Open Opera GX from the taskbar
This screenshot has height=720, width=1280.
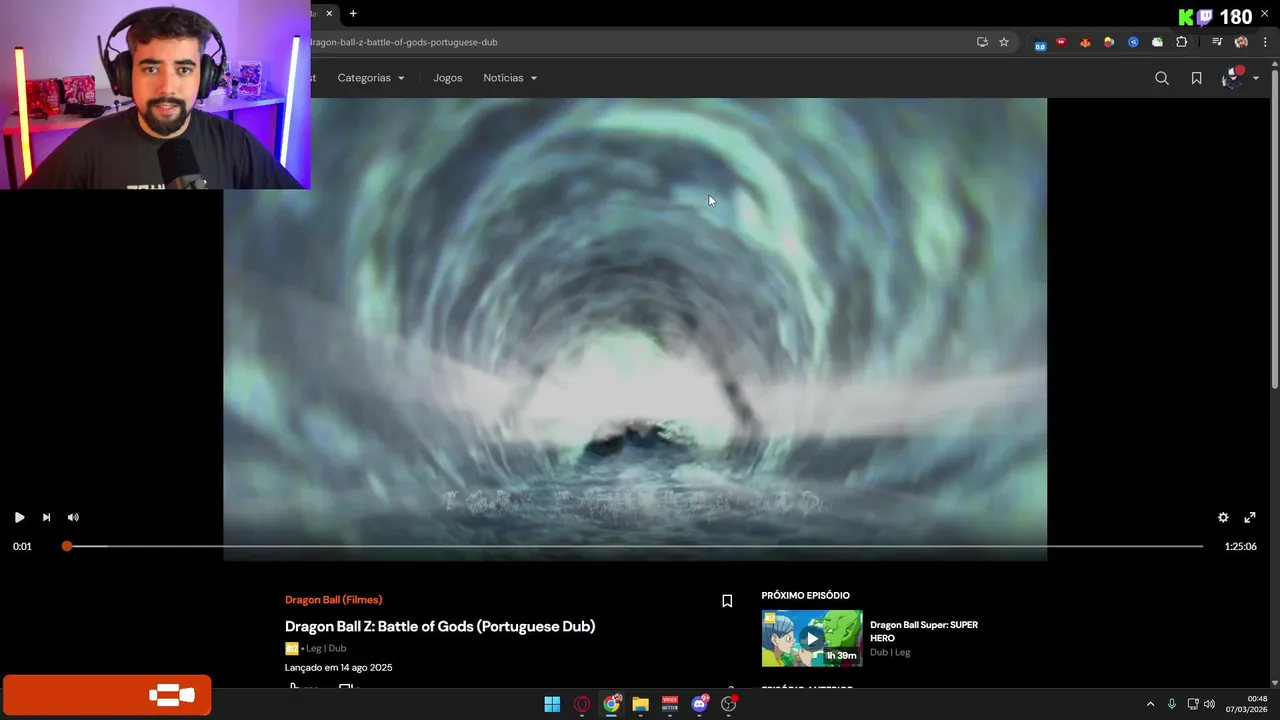582,704
